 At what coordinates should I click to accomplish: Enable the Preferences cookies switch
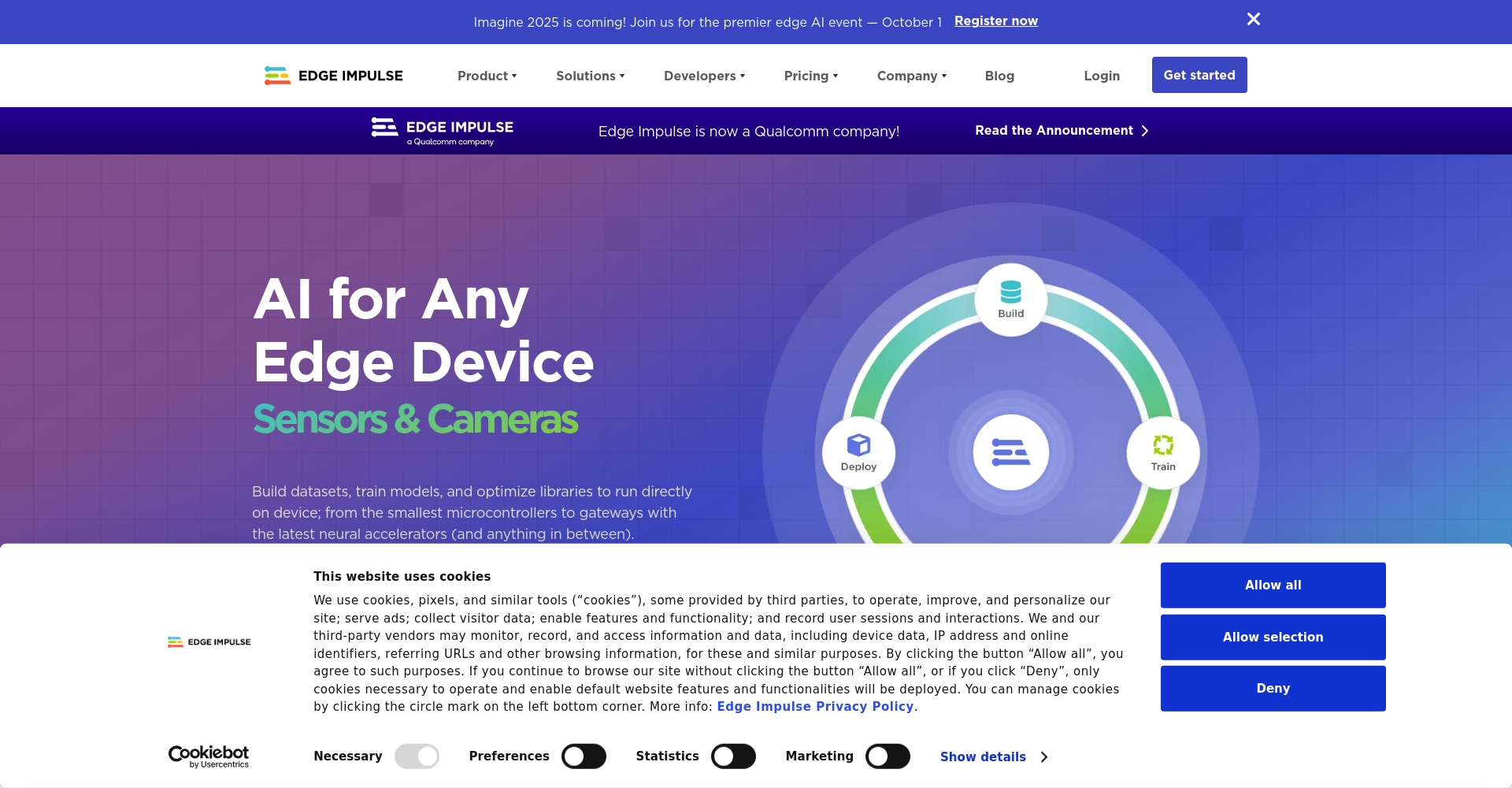pyautogui.click(x=584, y=756)
